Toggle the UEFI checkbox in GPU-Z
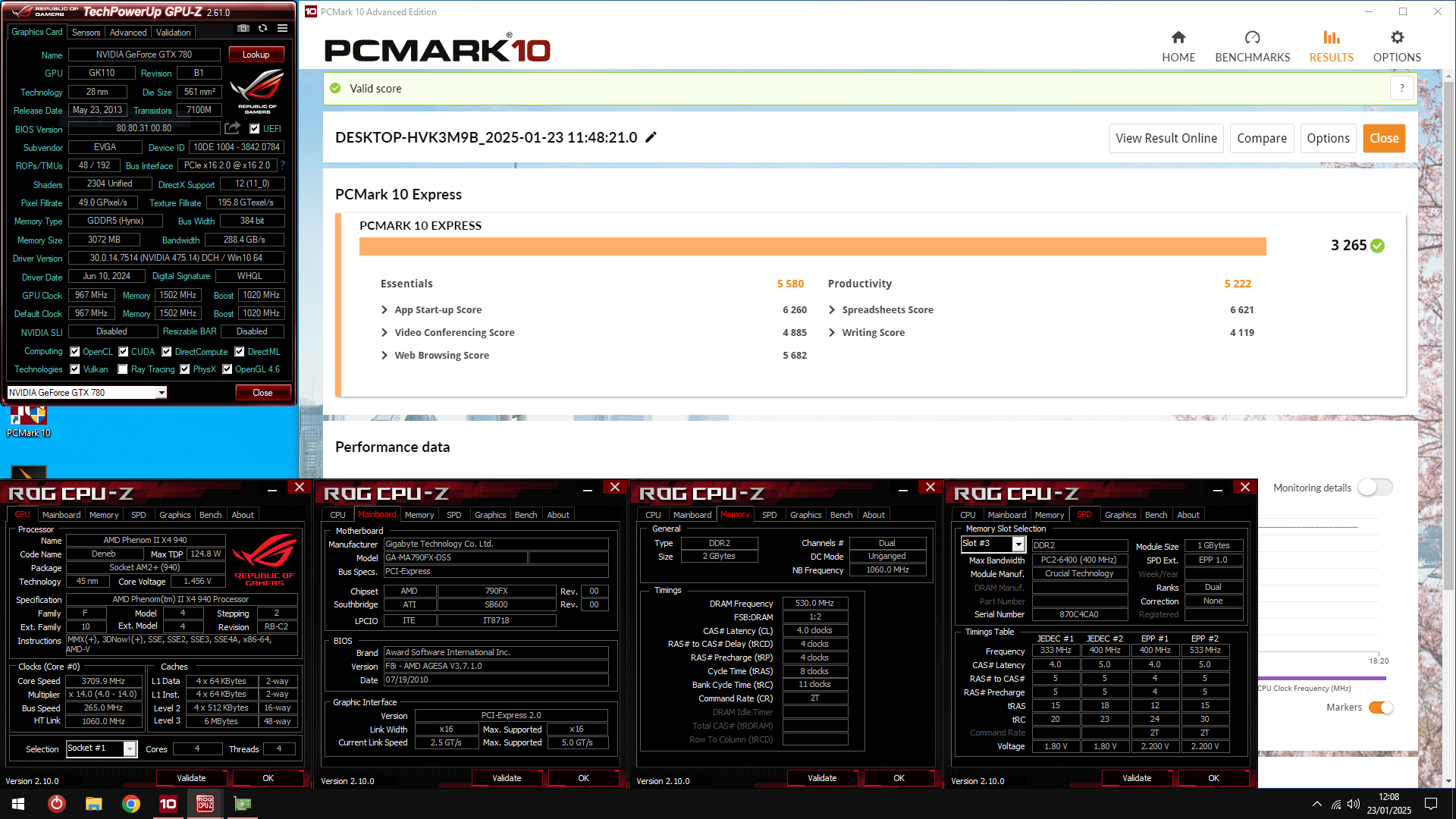Image resolution: width=1456 pixels, height=819 pixels. pos(255,129)
